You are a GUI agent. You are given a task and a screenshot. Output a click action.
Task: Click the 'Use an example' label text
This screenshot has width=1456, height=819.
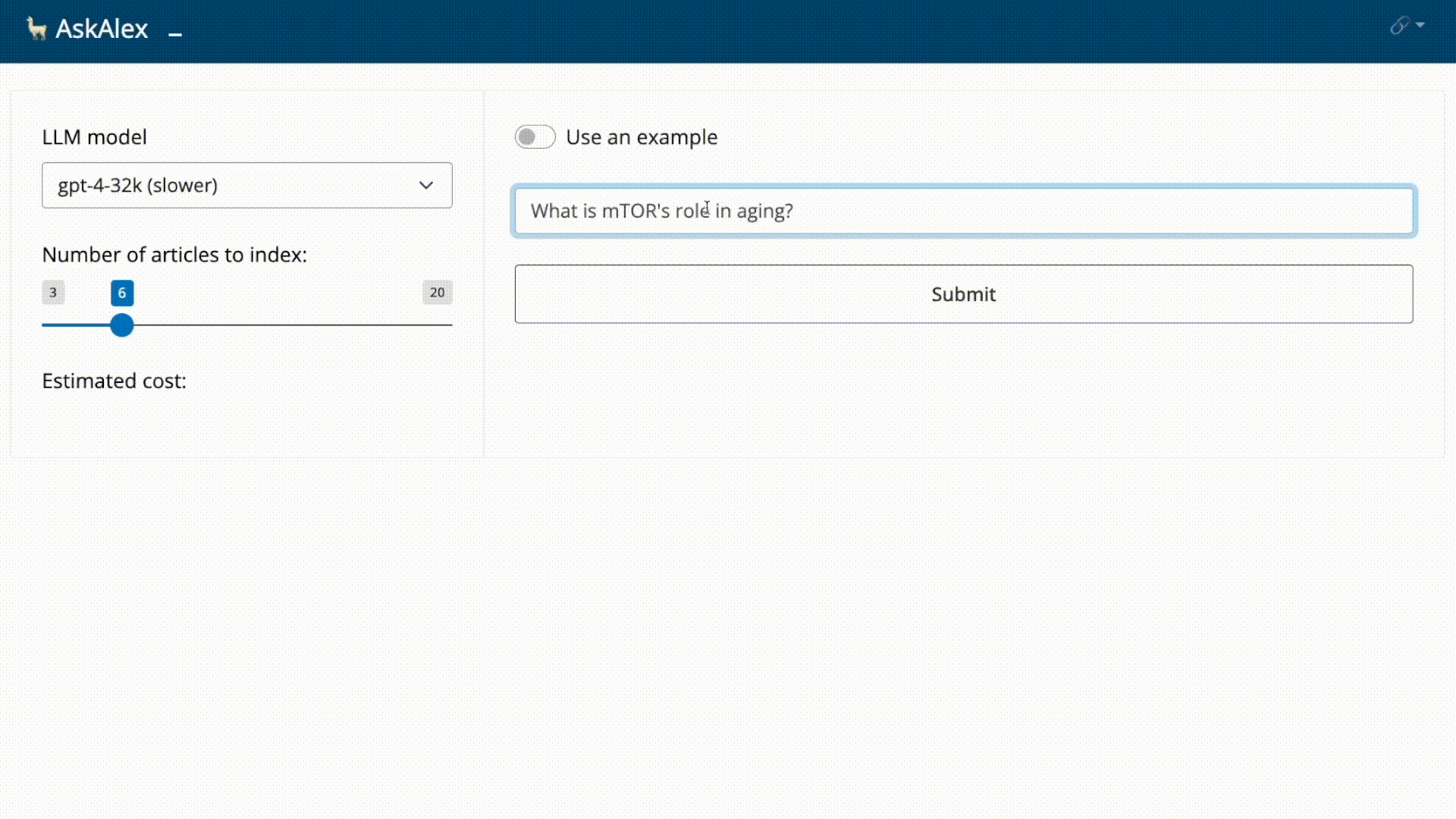click(x=642, y=137)
